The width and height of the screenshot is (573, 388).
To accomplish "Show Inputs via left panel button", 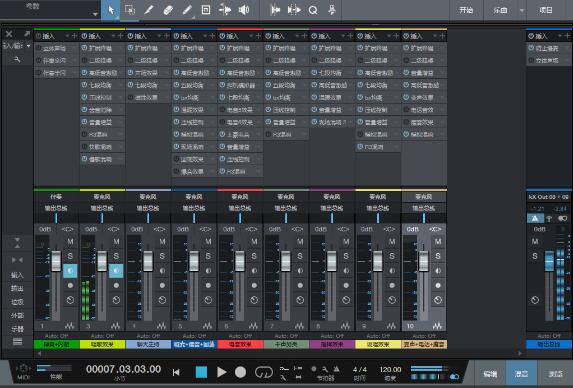I will coord(17,274).
